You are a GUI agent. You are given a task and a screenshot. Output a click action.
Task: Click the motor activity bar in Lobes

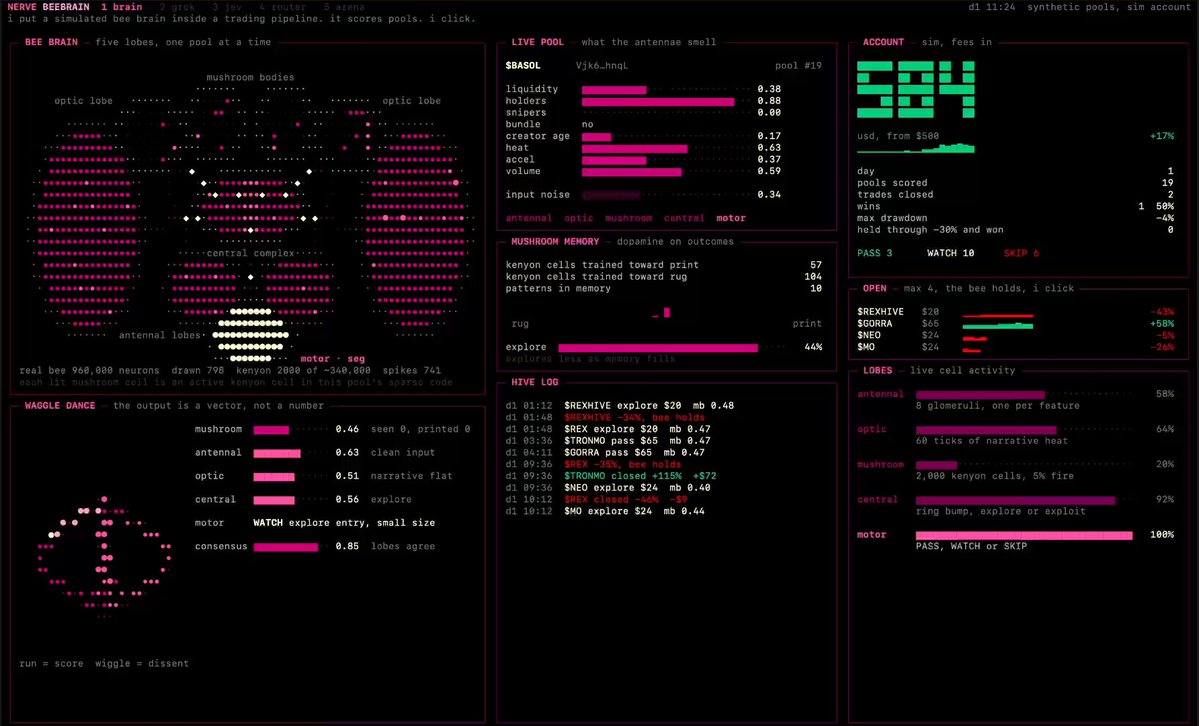(1024, 535)
